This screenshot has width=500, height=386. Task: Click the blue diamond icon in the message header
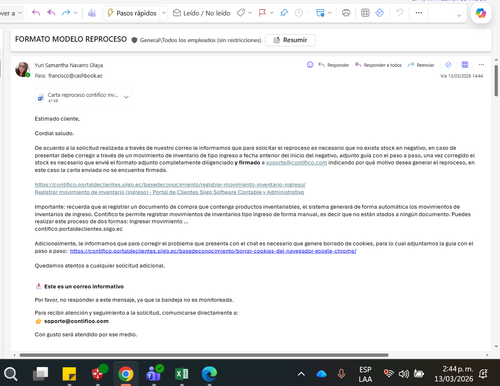(x=448, y=65)
